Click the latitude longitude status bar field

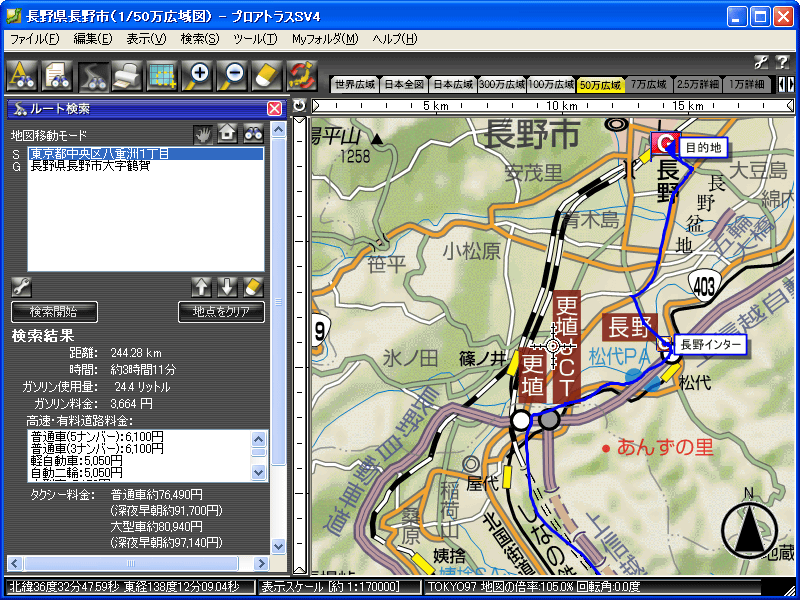tap(130, 587)
